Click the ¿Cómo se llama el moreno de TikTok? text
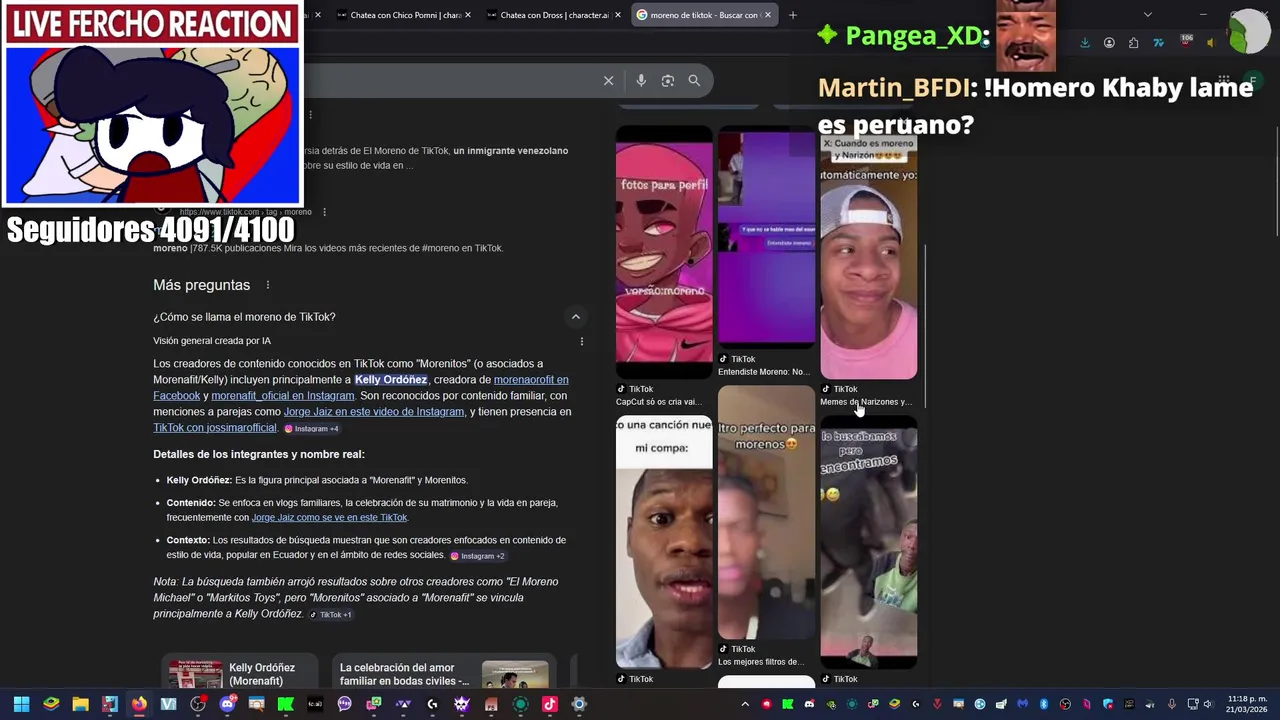The image size is (1280, 720). coord(244,317)
